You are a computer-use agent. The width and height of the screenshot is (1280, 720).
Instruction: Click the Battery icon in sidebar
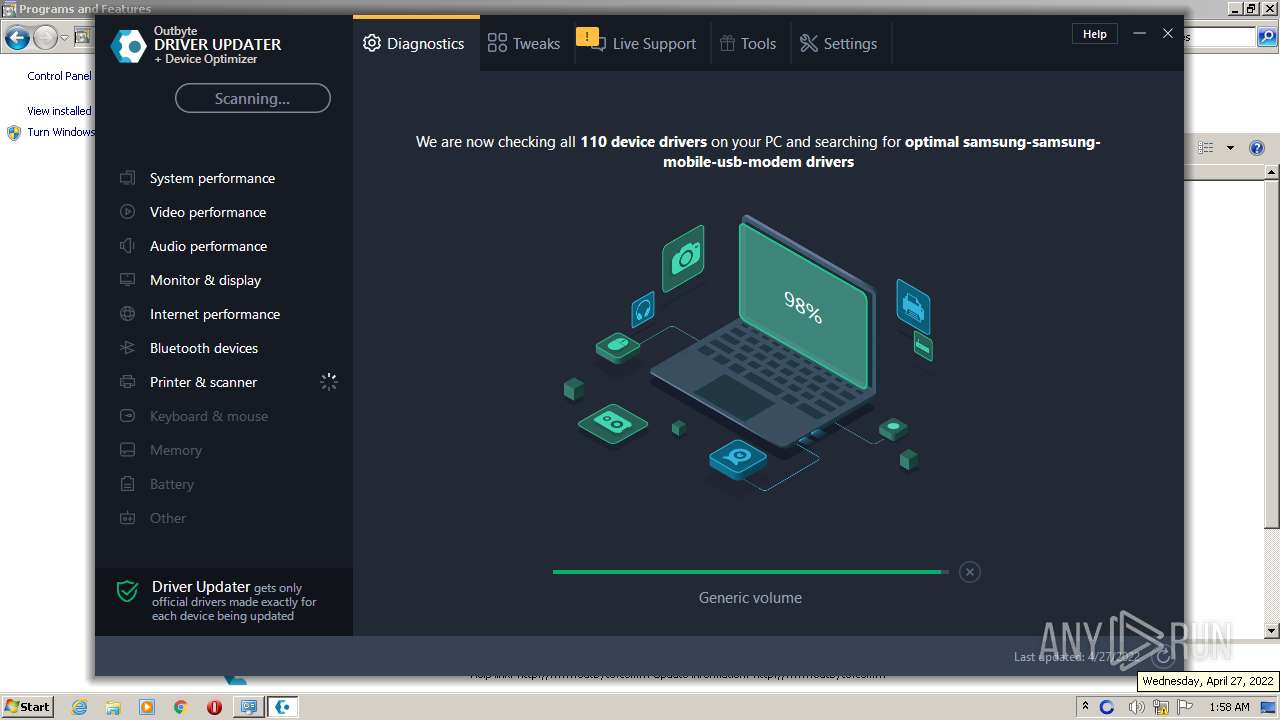127,484
